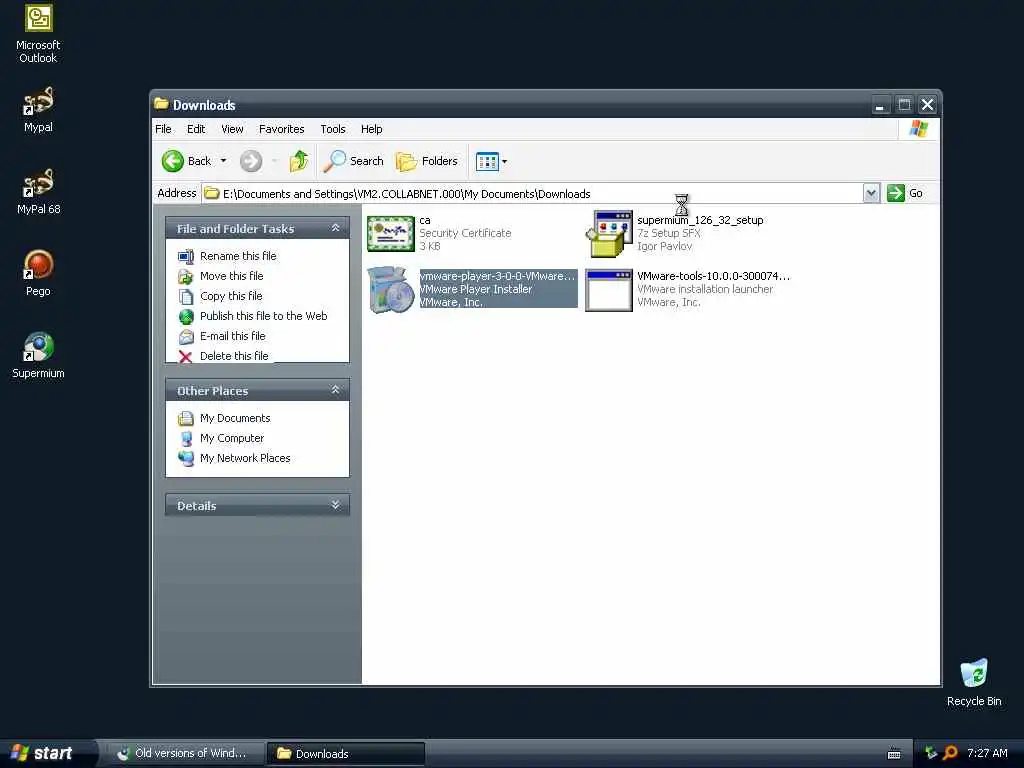Screen dimensions: 1024x768
Task: Open the Views button menu
Action: point(491,161)
